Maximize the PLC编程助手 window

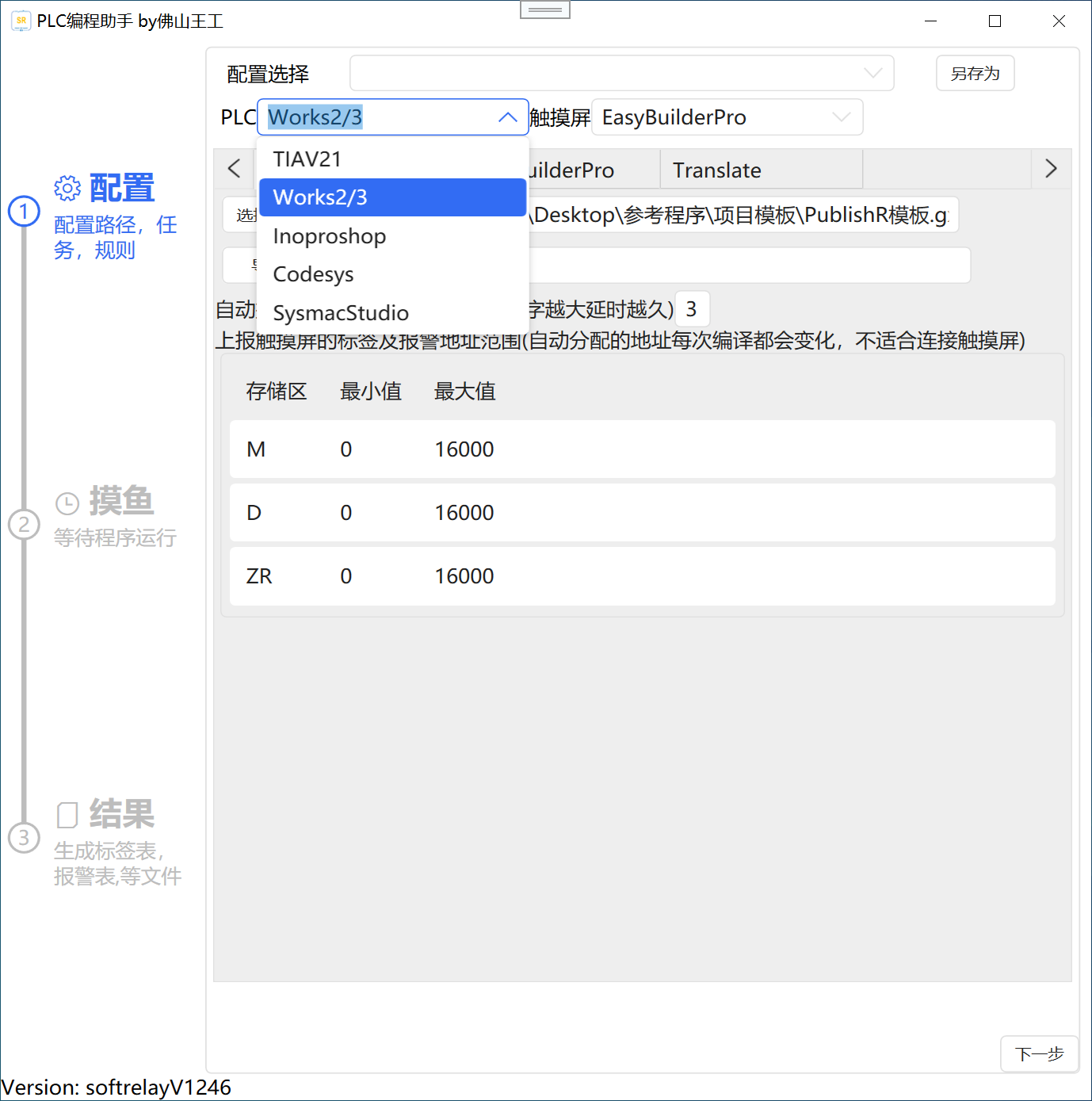click(995, 21)
